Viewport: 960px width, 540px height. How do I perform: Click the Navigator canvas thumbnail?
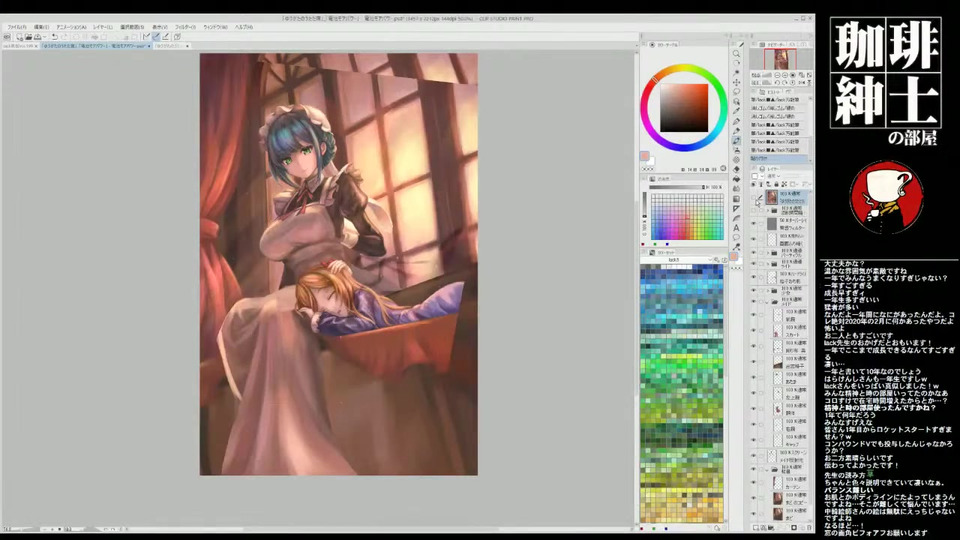pos(781,59)
